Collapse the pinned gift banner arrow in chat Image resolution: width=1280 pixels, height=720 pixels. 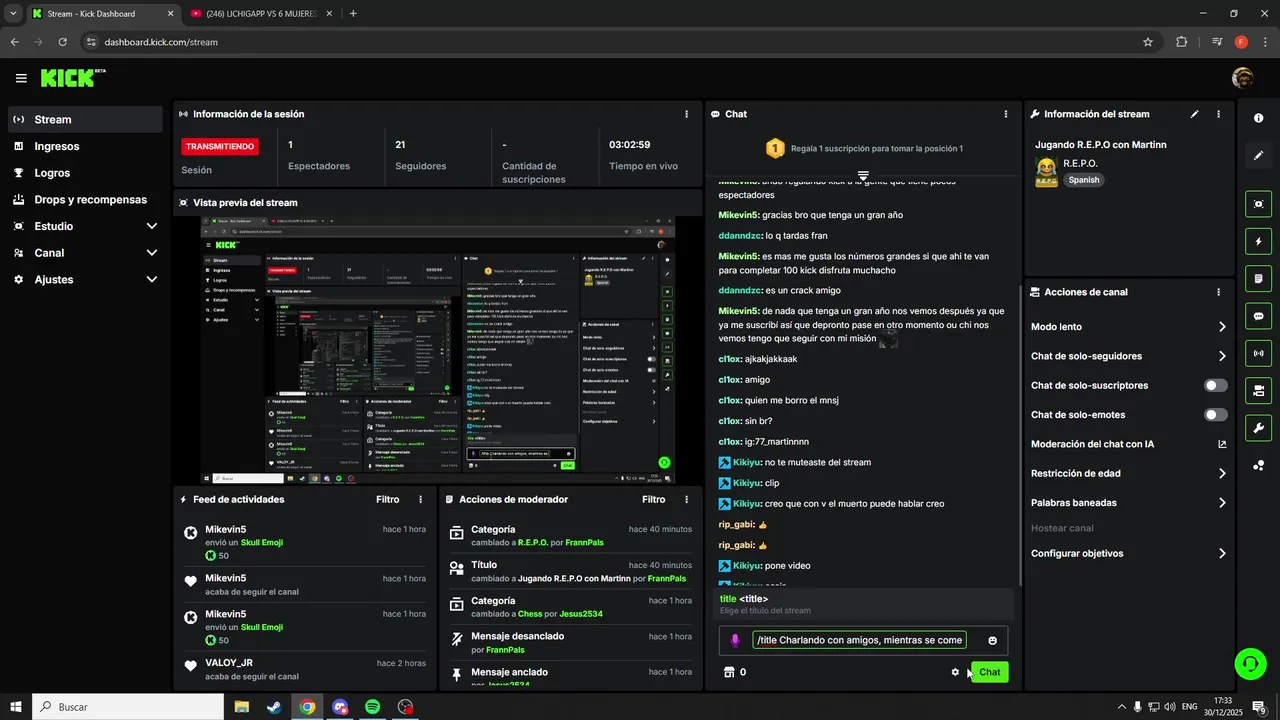click(x=863, y=176)
